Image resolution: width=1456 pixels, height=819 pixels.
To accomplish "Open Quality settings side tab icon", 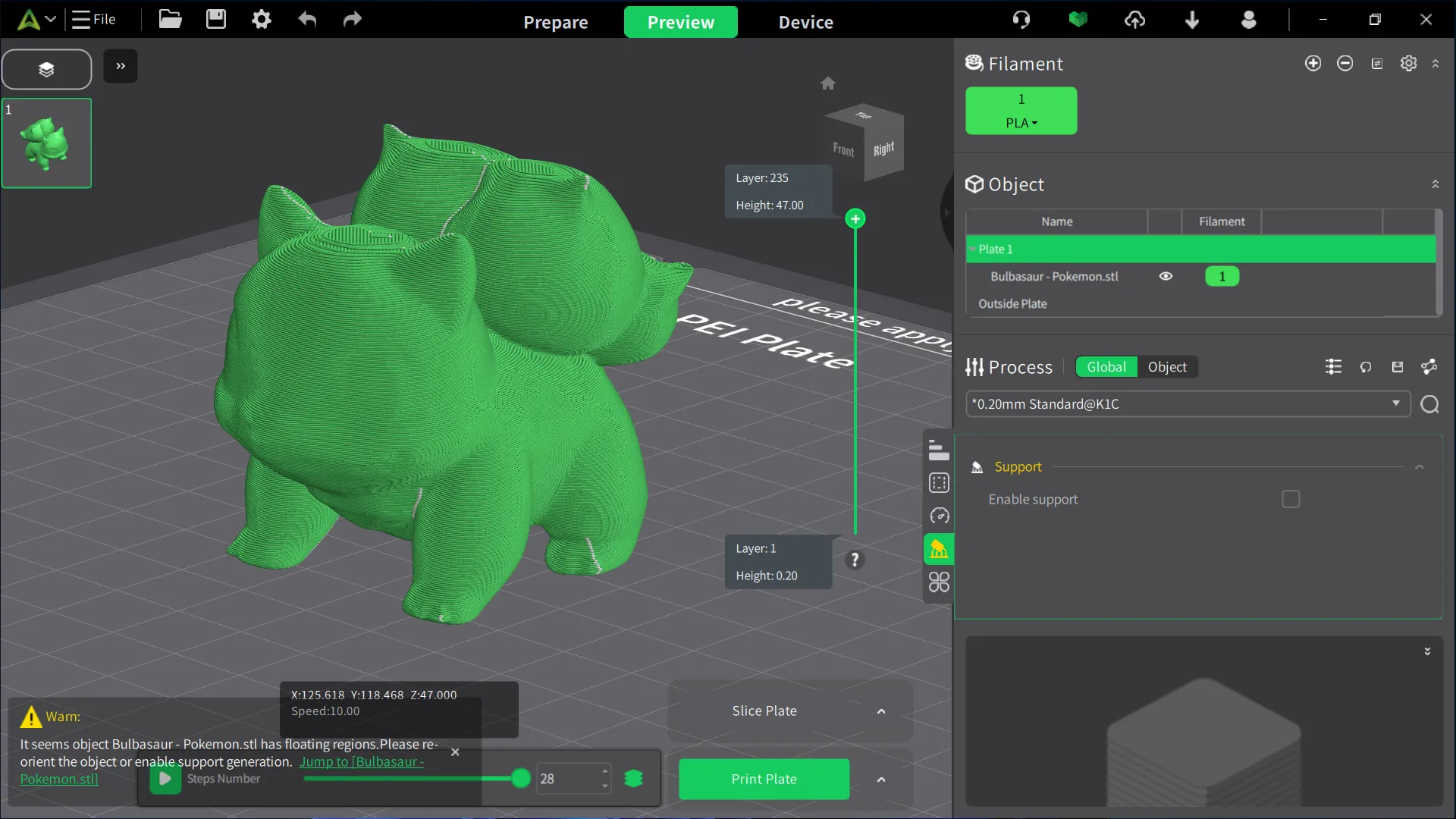I will (x=939, y=450).
